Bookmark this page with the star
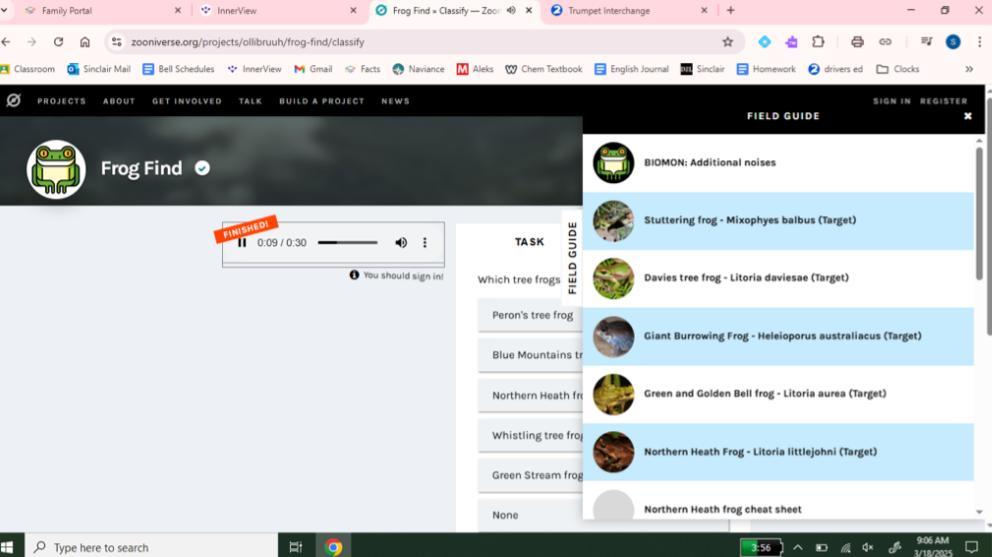This screenshot has height=557, width=992. (x=728, y=42)
